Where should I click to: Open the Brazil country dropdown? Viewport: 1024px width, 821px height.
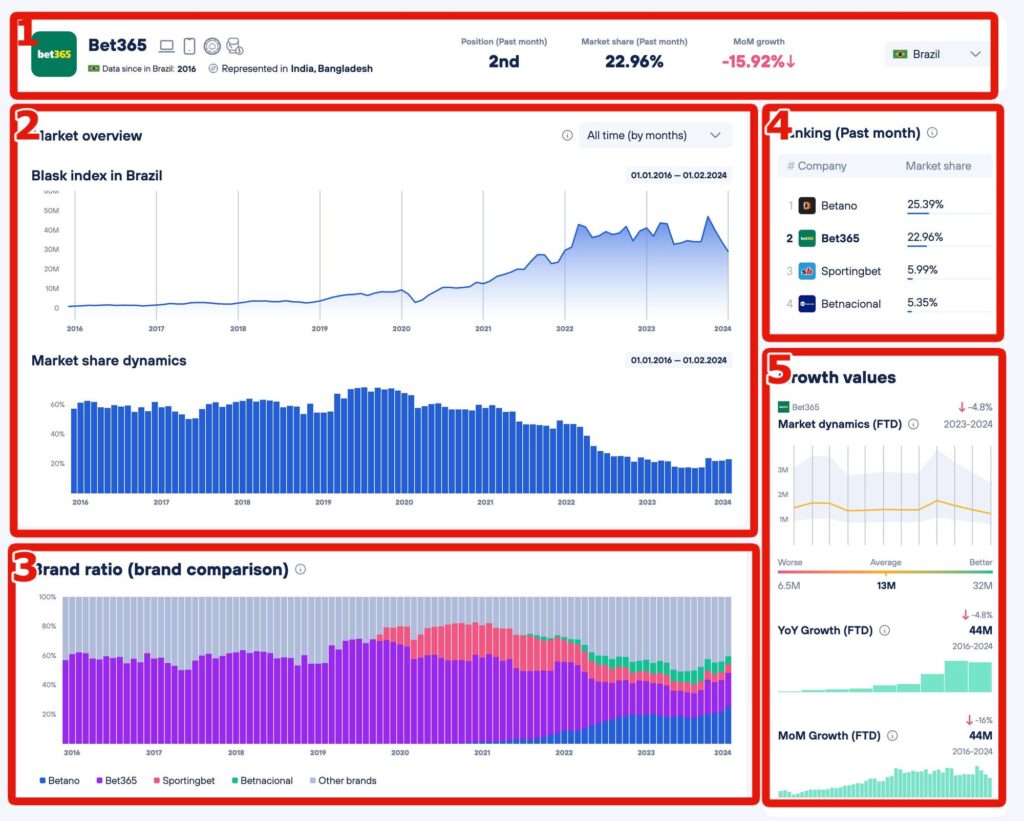936,54
